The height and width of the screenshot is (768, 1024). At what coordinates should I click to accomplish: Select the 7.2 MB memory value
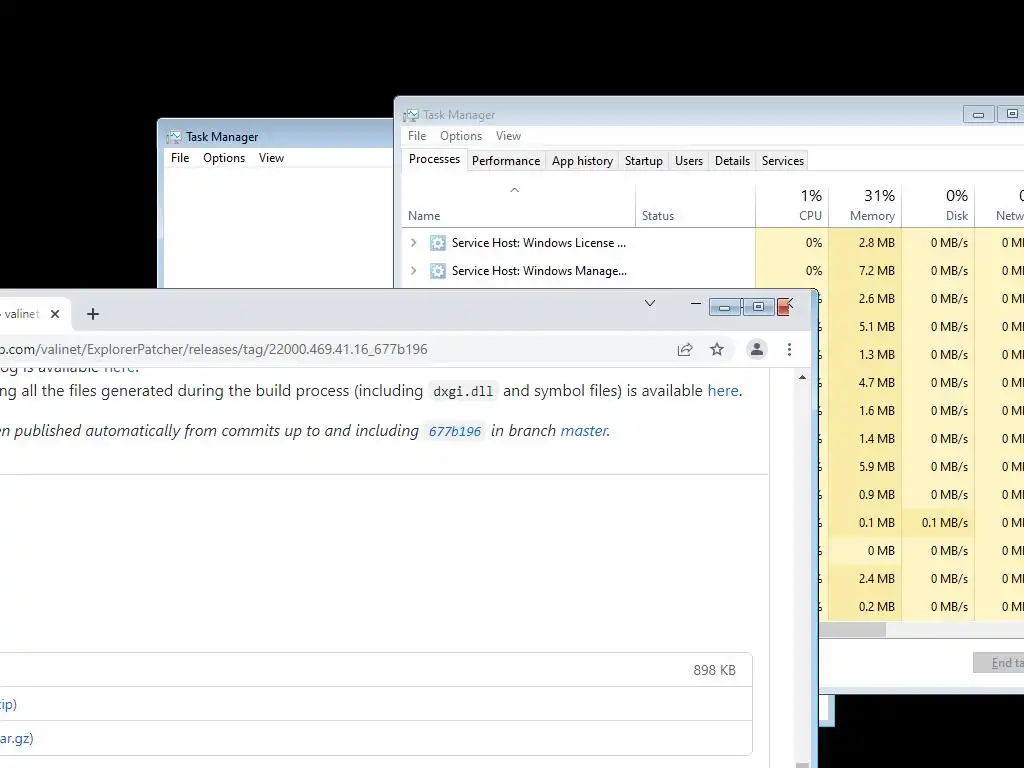coord(876,271)
